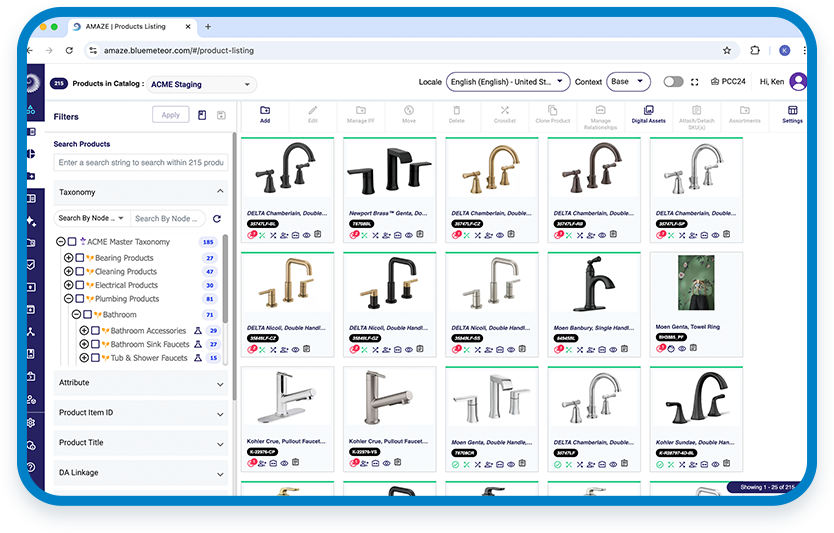Click the Attach/Detach SKU(s) toolbar icon
This screenshot has height=533, width=834.
point(696,110)
